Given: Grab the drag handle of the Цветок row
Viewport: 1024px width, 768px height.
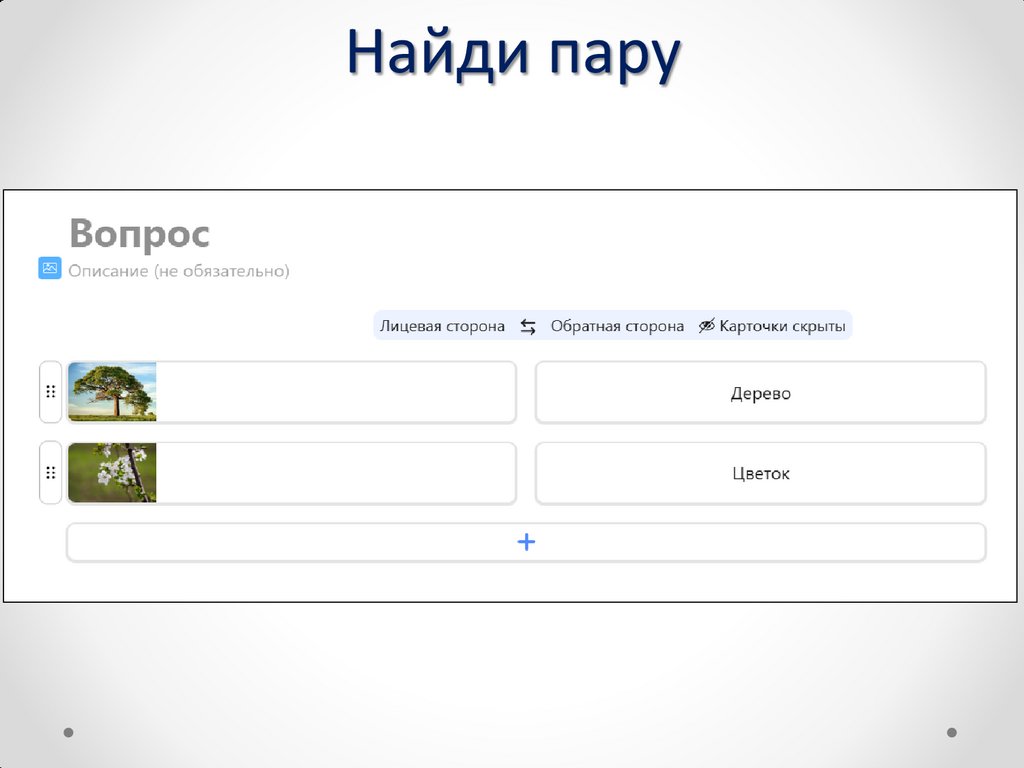Looking at the screenshot, I should tap(50, 473).
